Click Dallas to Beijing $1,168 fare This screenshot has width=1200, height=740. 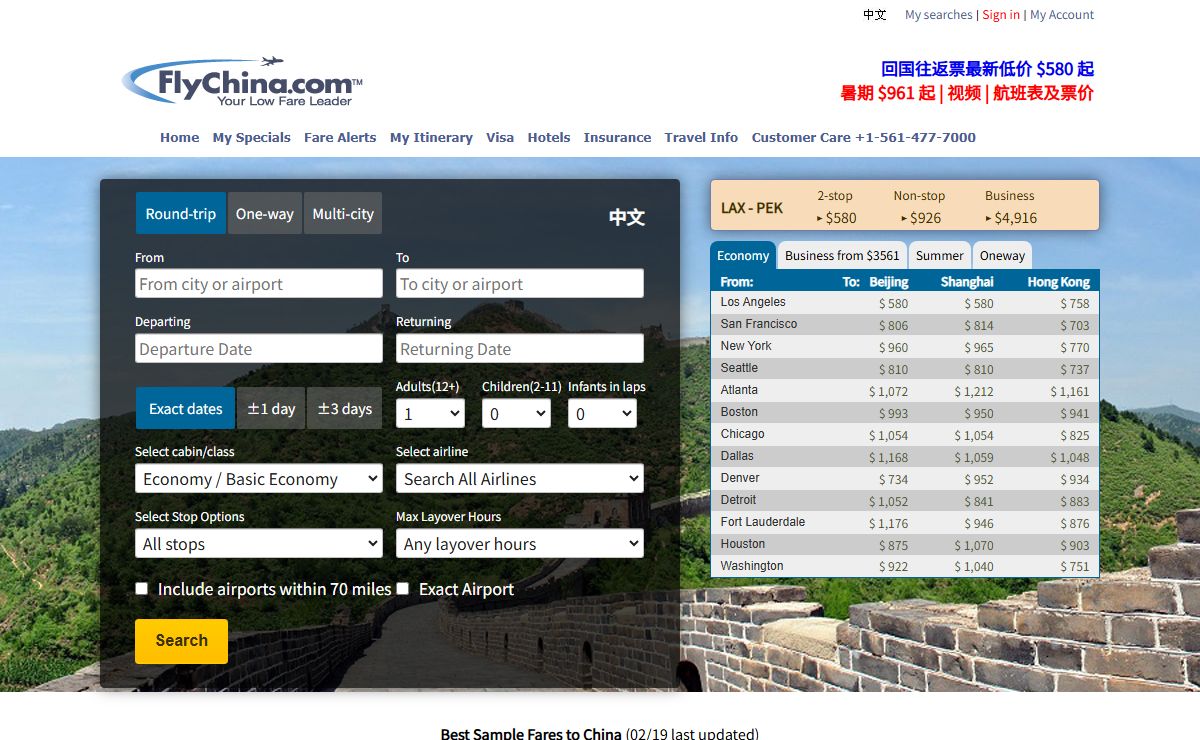tap(888, 458)
